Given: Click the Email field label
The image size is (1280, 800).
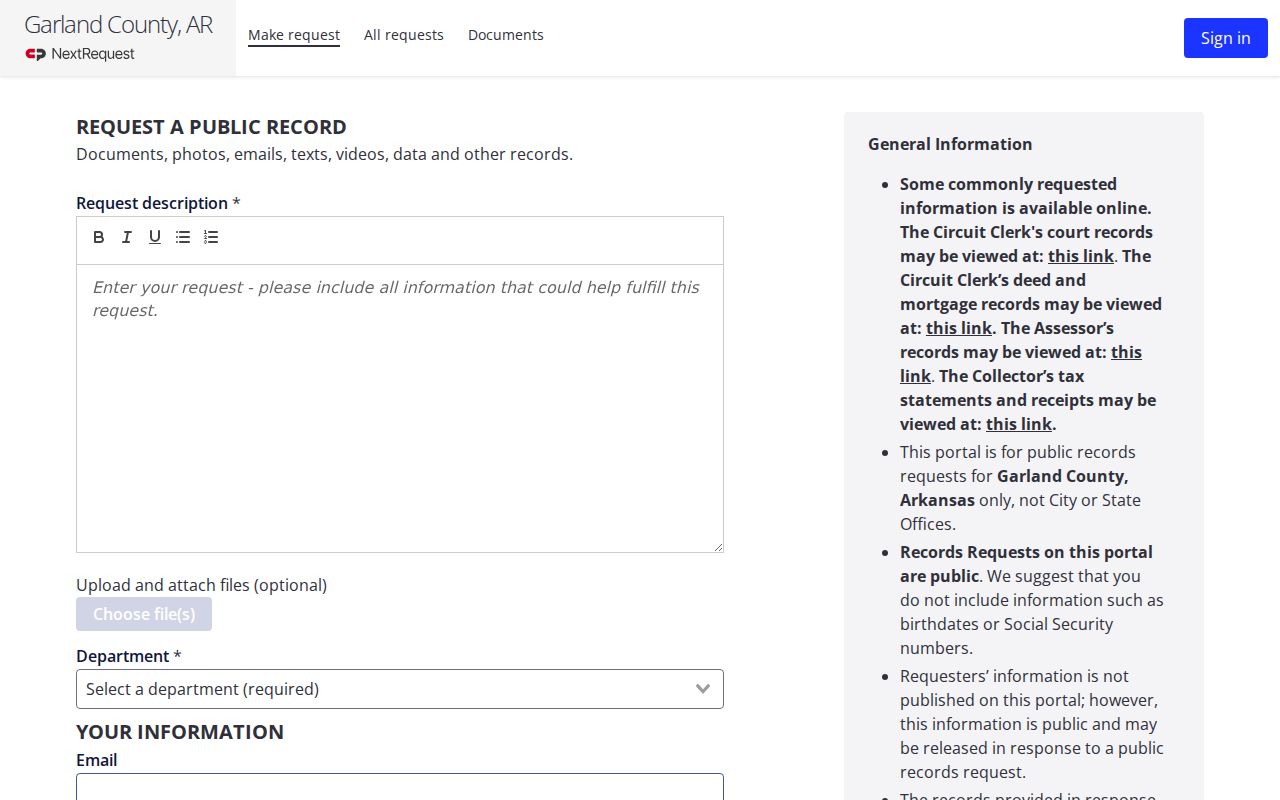Looking at the screenshot, I should [x=97, y=760].
